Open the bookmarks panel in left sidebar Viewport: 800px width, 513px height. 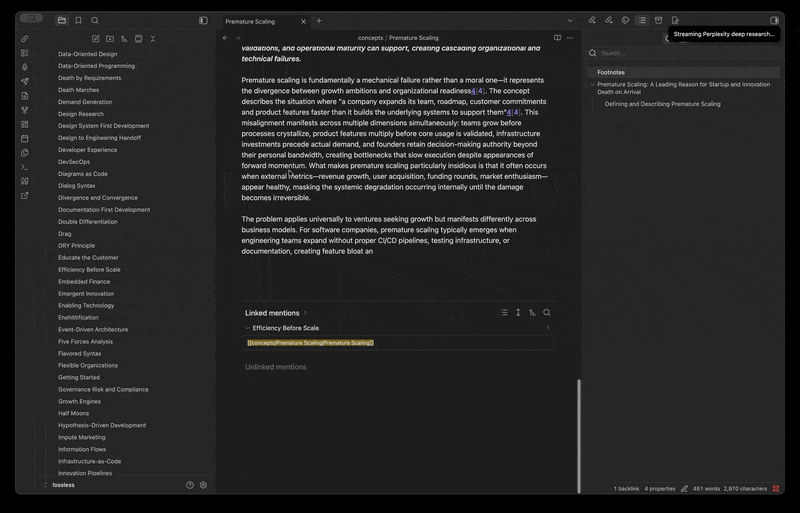(78, 20)
